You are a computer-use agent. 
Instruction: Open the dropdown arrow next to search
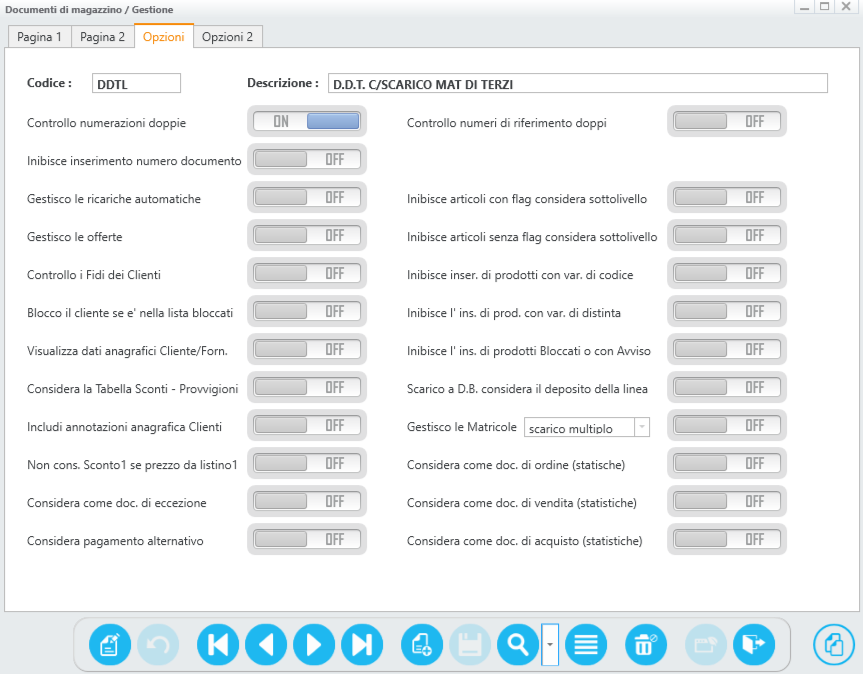point(550,644)
